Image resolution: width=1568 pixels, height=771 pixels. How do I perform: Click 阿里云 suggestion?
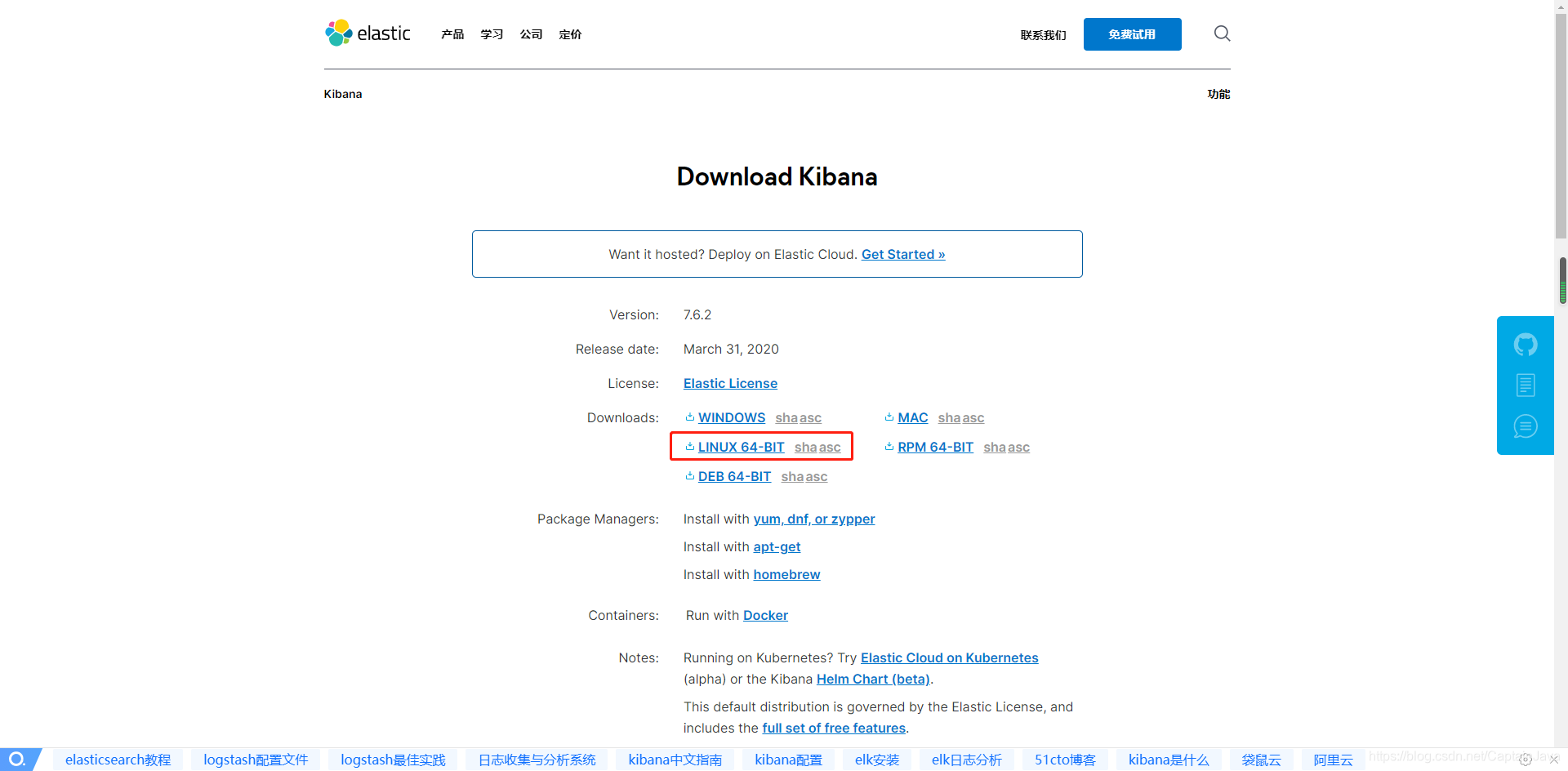tap(1334, 760)
